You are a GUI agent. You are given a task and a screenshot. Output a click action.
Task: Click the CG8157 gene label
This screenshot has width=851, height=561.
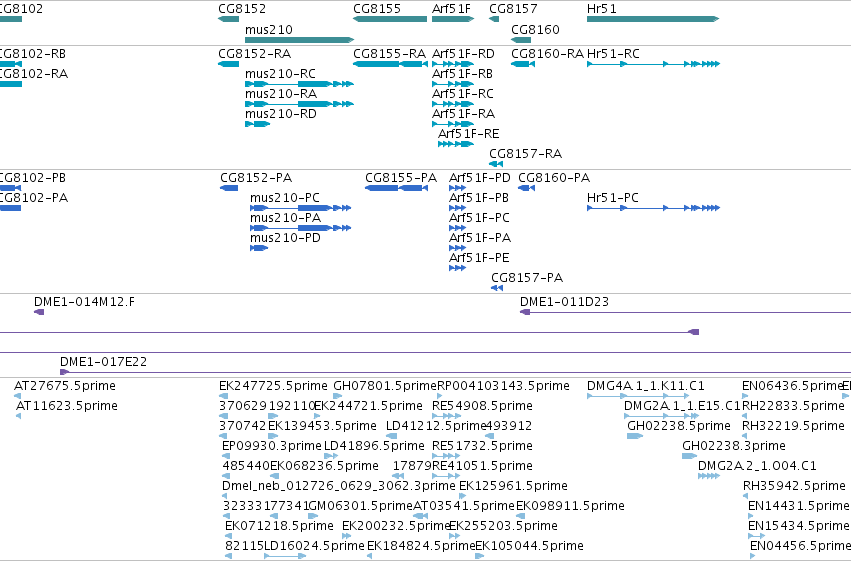coord(513,9)
